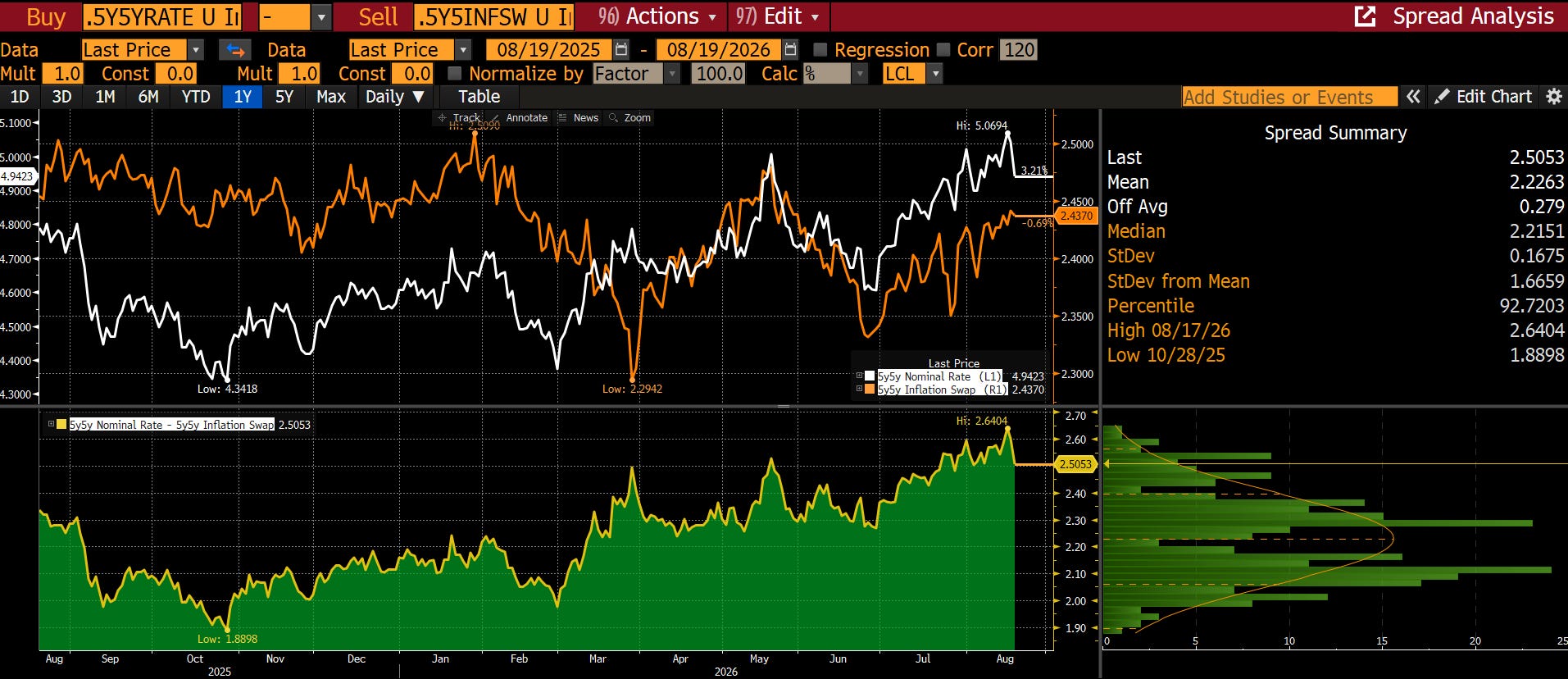Click white swatch for 5y5y Nominal Rate

tap(870, 376)
